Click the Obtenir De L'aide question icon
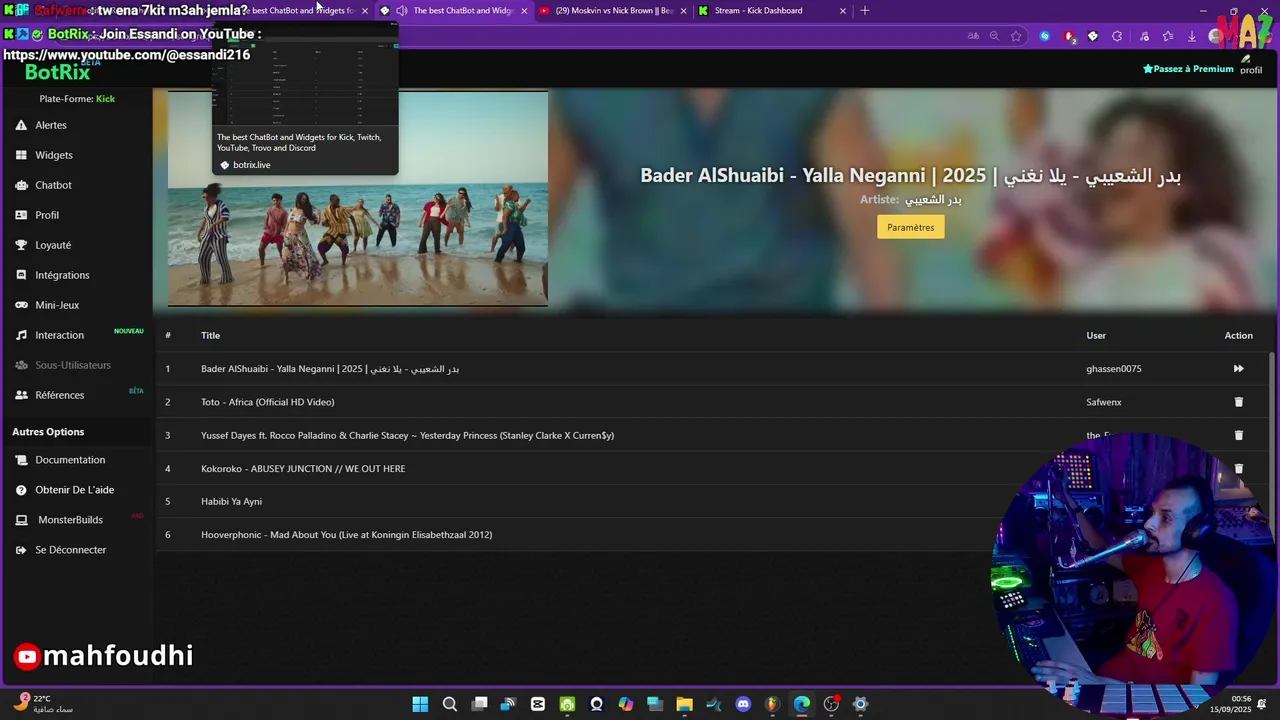 pos(21,490)
